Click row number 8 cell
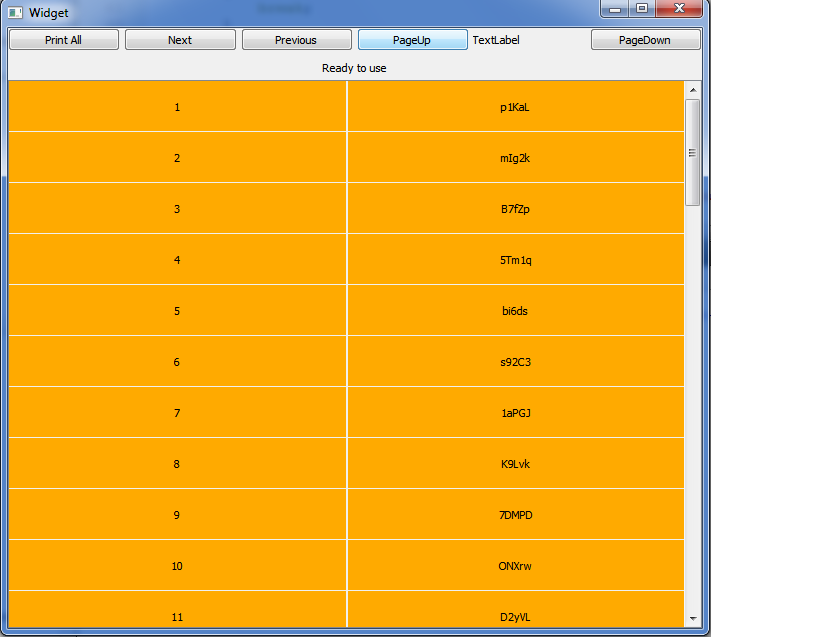 [177, 464]
